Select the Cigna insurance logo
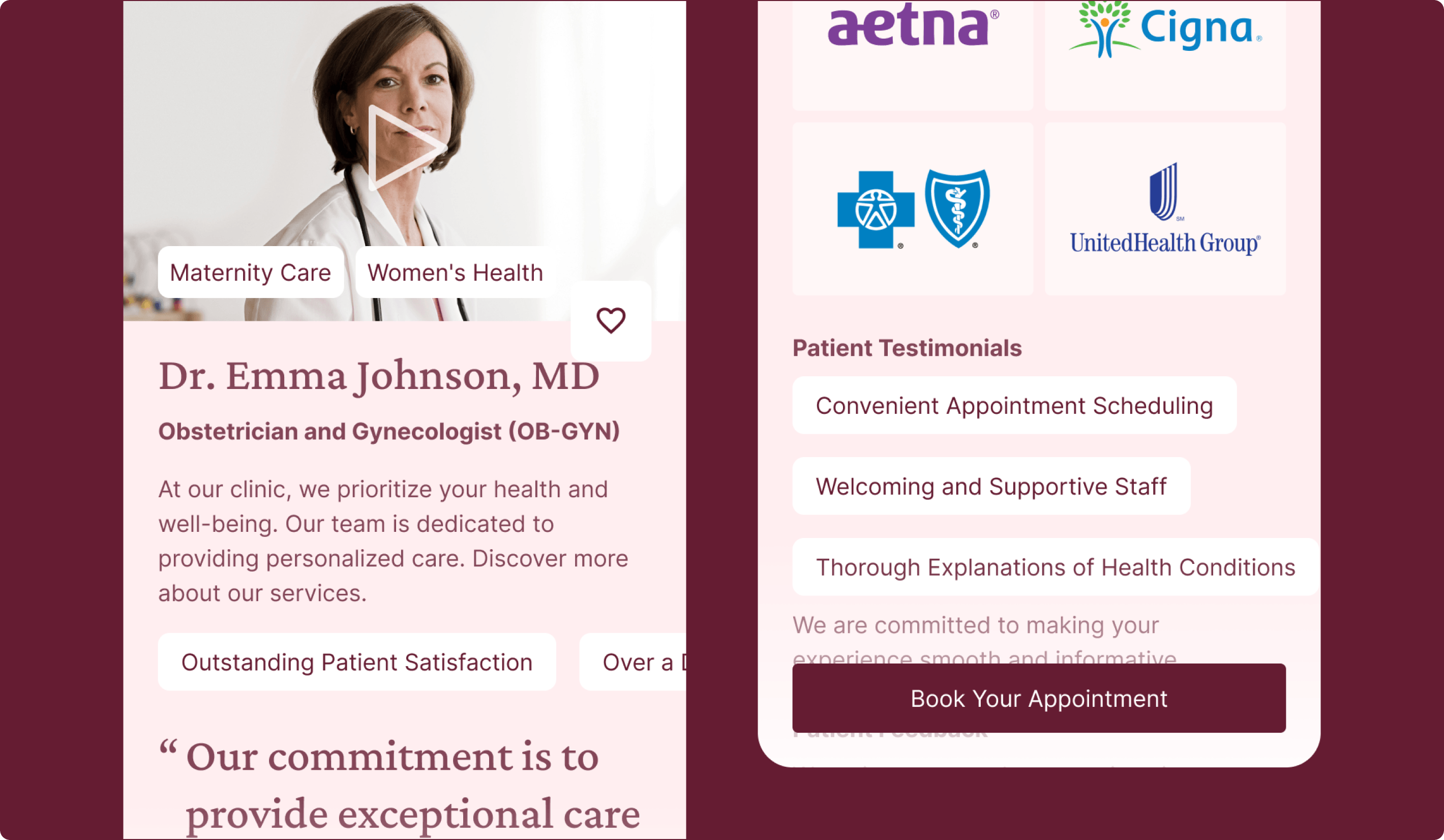The height and width of the screenshot is (840, 1444). [x=1165, y=30]
